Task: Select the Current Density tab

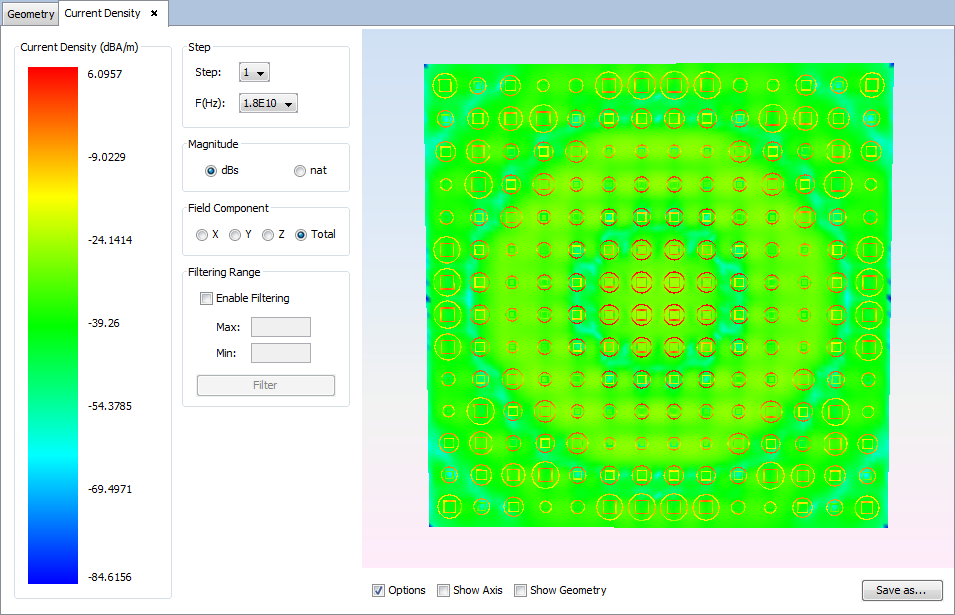Action: [x=102, y=14]
